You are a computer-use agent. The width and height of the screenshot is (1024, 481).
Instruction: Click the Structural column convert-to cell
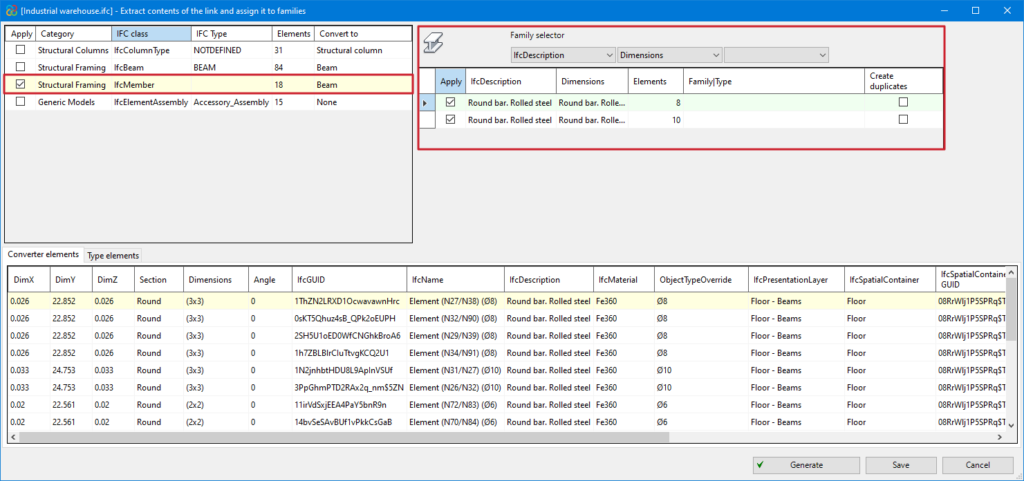(x=362, y=50)
